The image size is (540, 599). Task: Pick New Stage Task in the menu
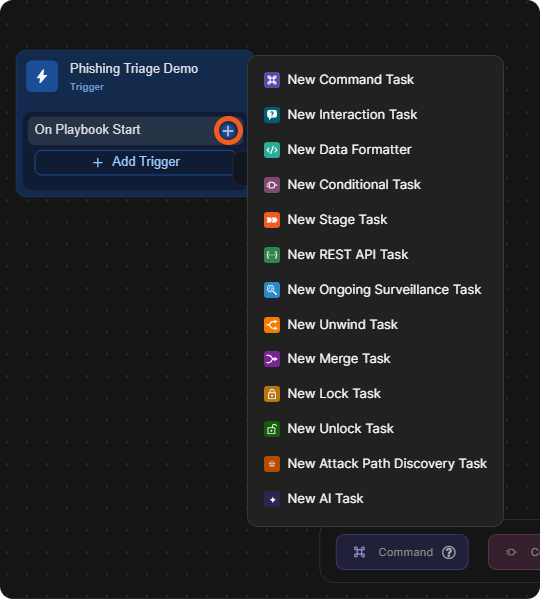(375, 220)
